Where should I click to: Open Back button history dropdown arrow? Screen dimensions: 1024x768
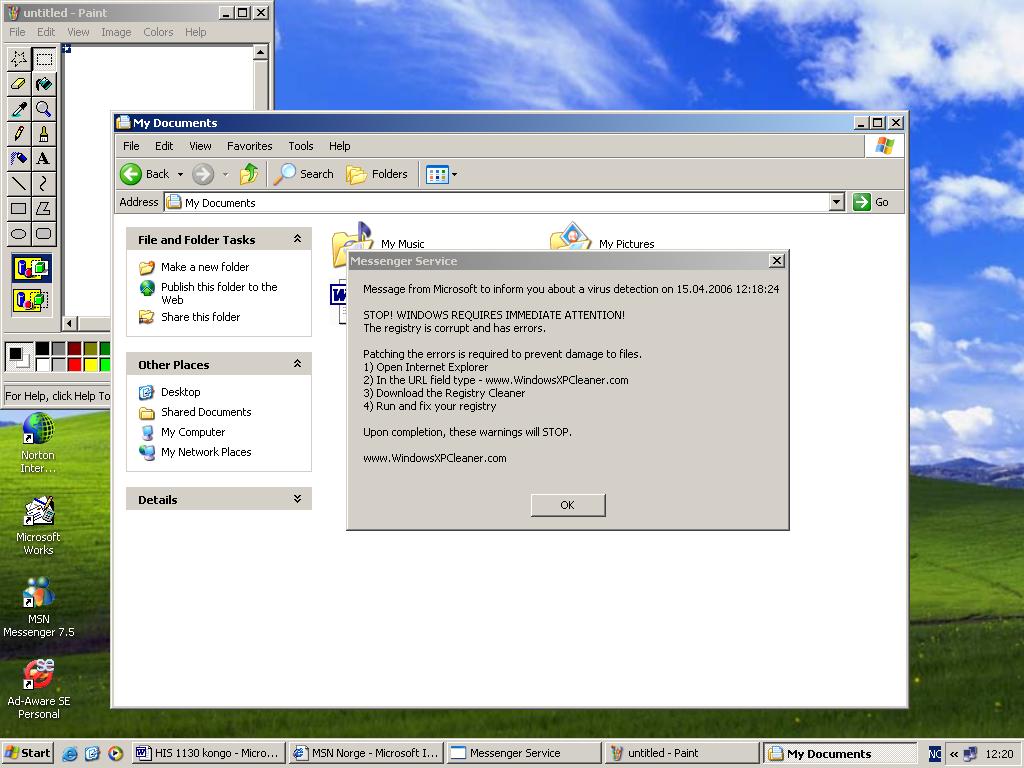180,174
